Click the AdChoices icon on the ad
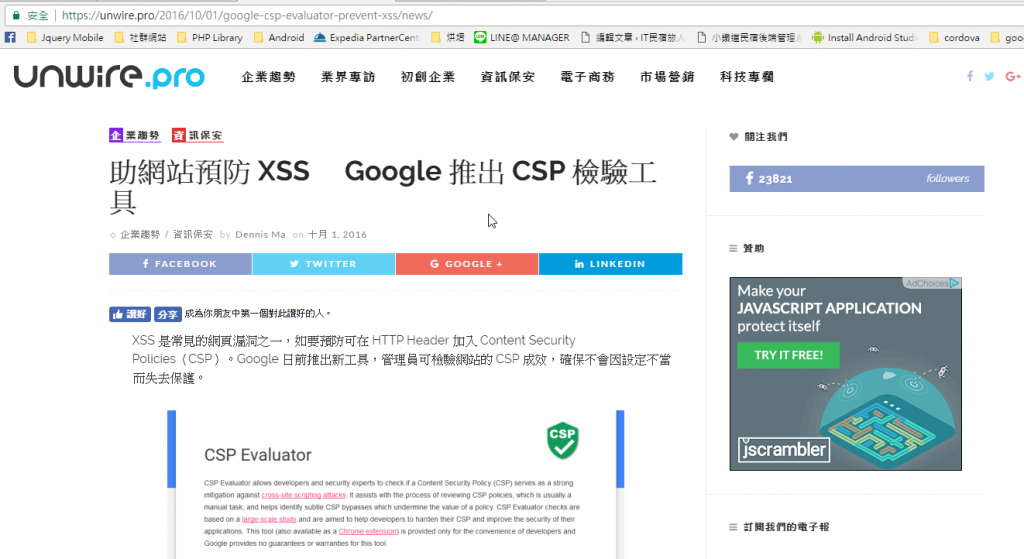This screenshot has height=559, width=1024. [x=954, y=283]
